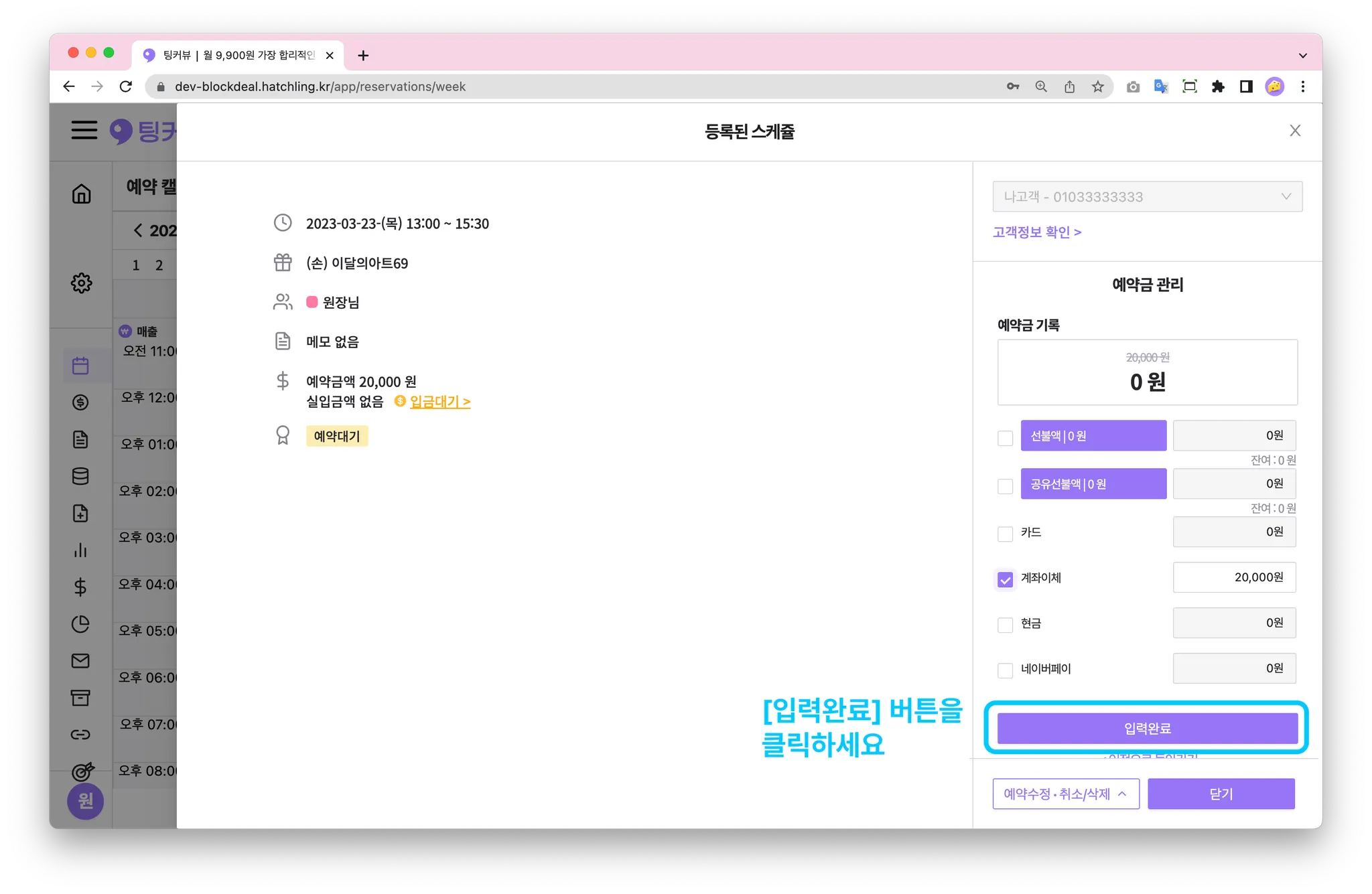Open settings gear icon in sidebar
1372x894 pixels.
pyautogui.click(x=81, y=283)
